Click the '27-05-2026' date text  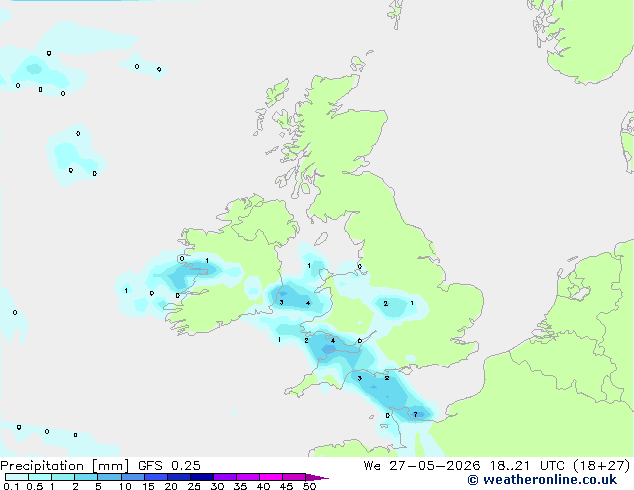point(435,466)
